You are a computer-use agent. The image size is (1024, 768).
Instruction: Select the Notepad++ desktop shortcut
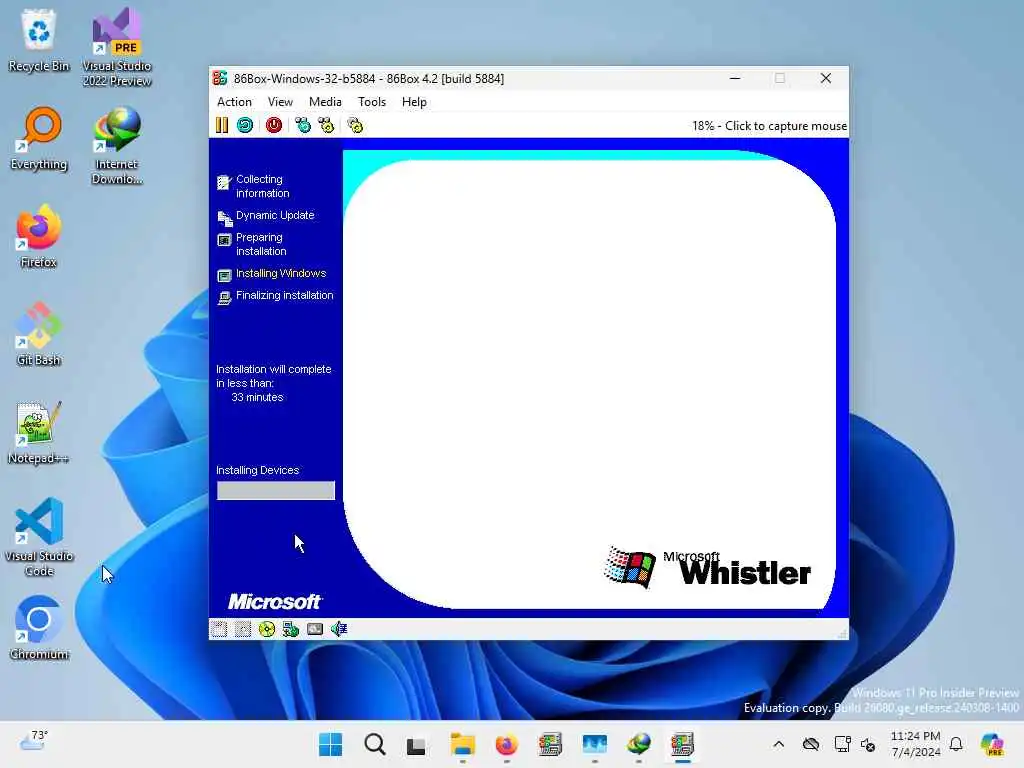click(x=39, y=432)
